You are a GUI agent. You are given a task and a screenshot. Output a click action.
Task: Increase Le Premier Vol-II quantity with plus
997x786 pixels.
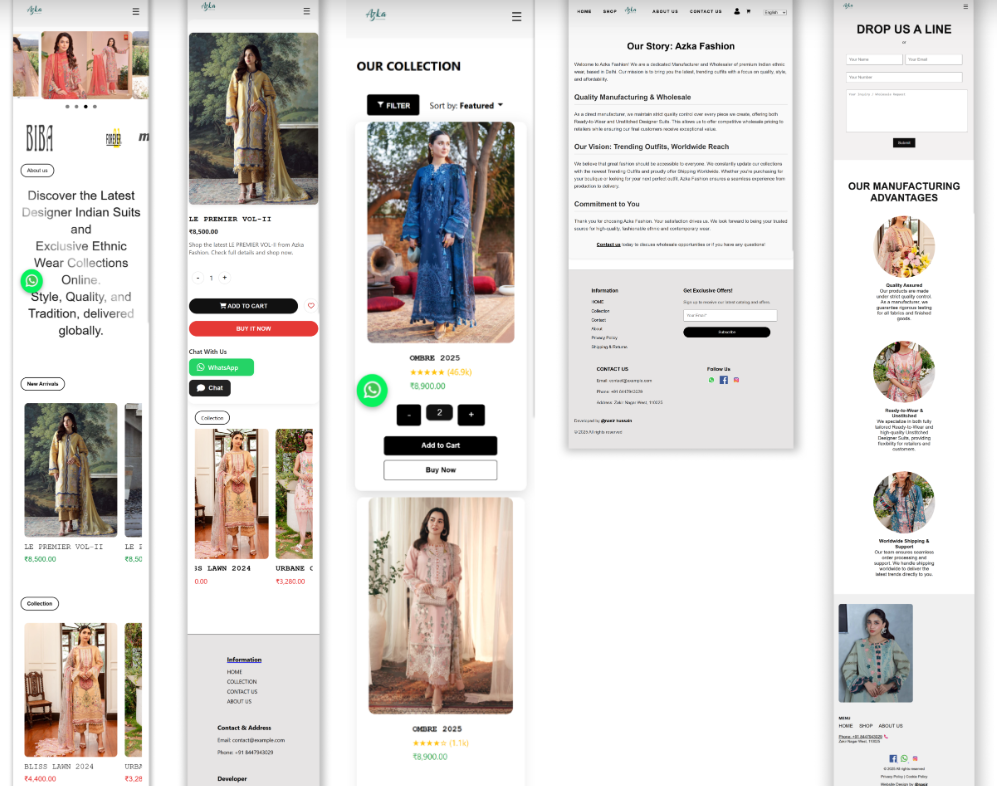click(224, 278)
